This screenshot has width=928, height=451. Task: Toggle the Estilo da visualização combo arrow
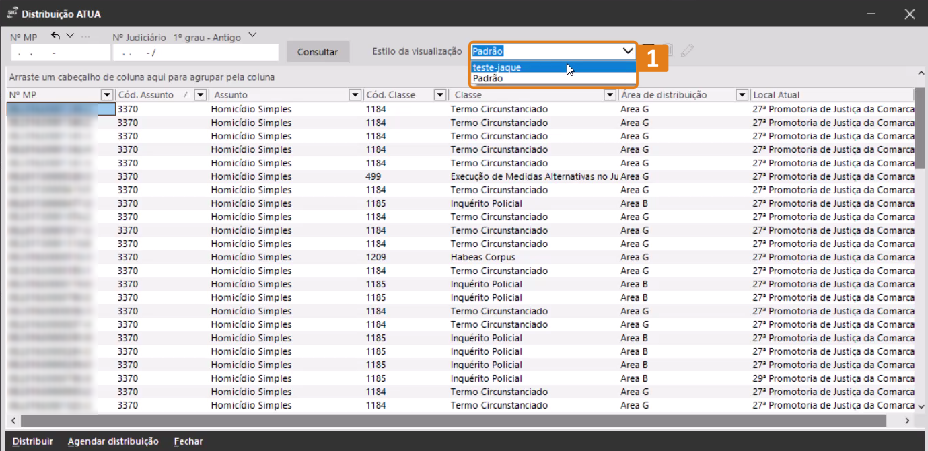pyautogui.click(x=627, y=51)
